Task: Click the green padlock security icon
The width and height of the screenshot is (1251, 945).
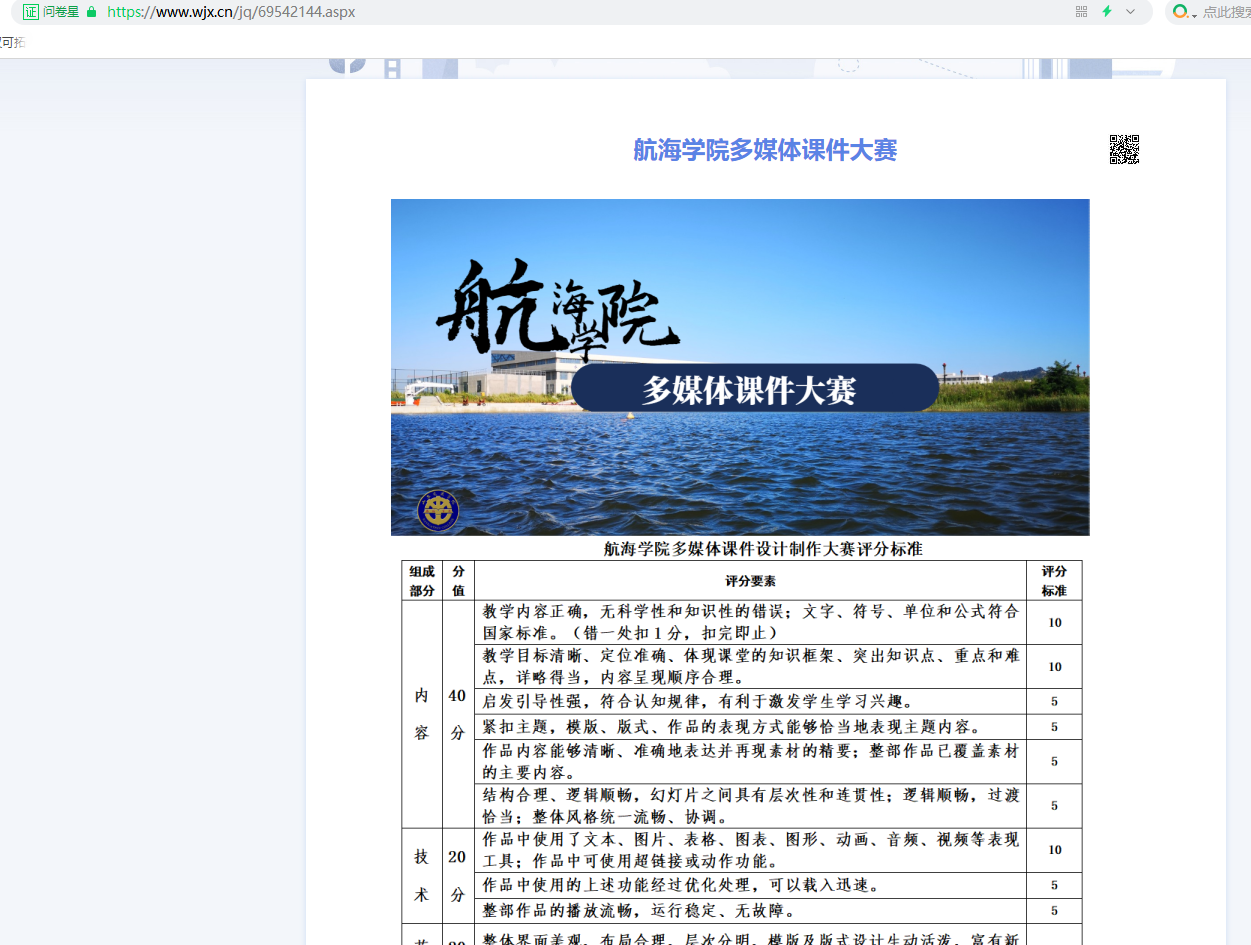Action: (x=92, y=12)
